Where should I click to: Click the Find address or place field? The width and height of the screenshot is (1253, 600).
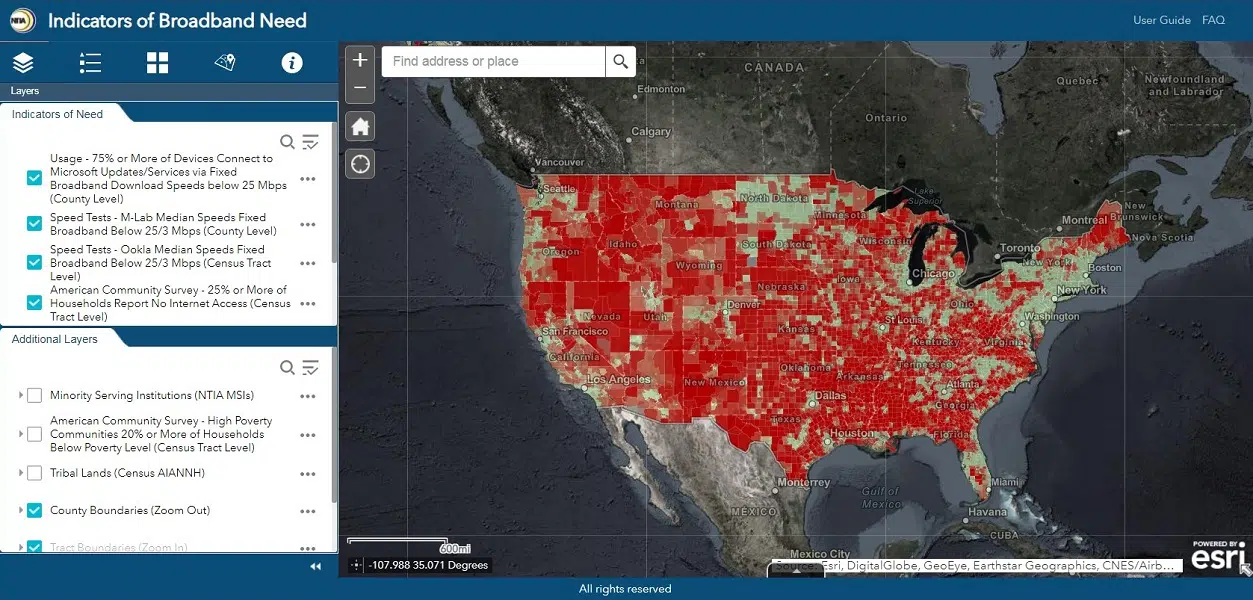click(492, 61)
